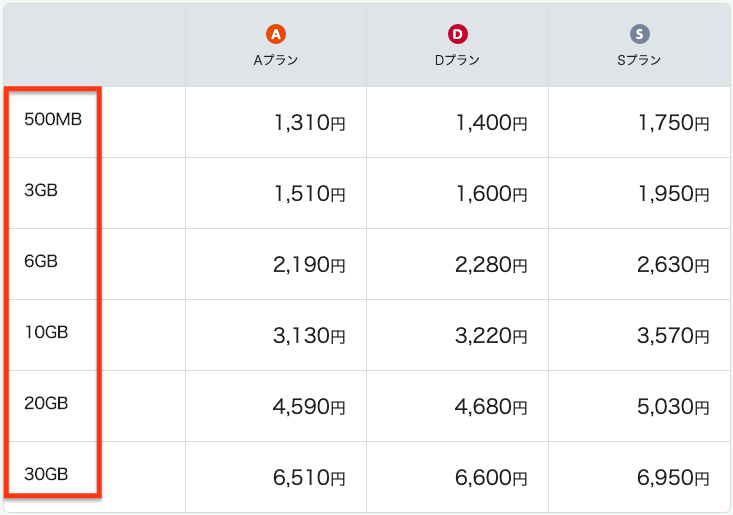Select the Sプラン column header label
This screenshot has width=733, height=515.
click(640, 60)
